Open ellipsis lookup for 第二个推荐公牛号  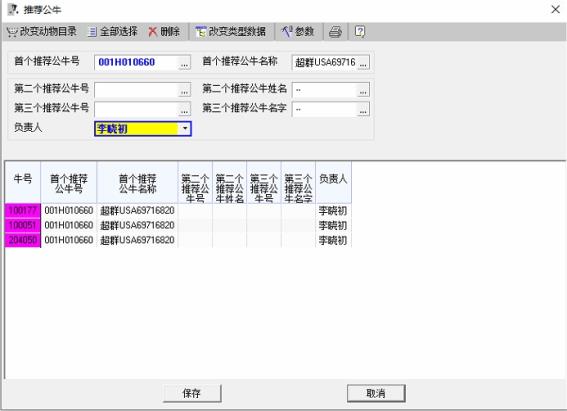[x=184, y=90]
